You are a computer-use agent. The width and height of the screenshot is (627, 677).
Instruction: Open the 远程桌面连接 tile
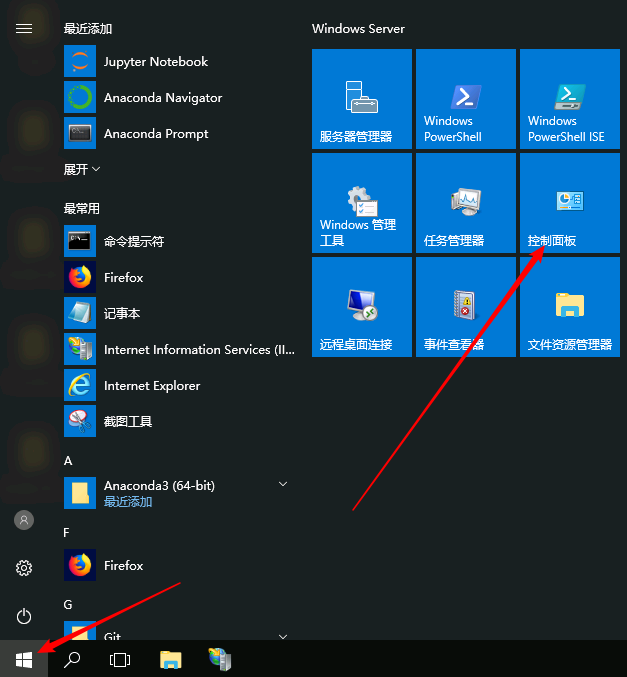[x=362, y=307]
